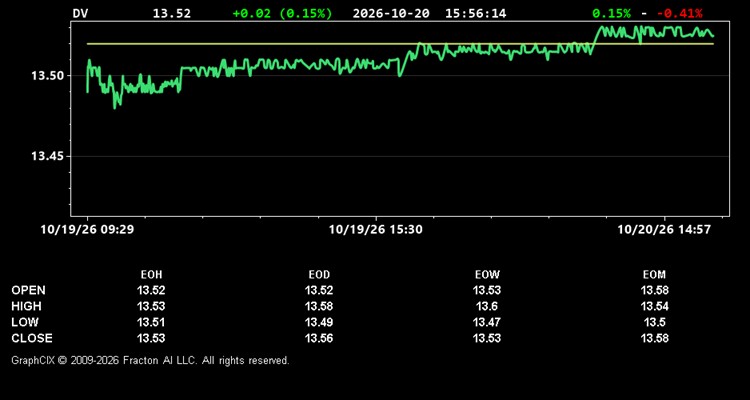Click the EOW HIGH value 13.6

(x=487, y=306)
